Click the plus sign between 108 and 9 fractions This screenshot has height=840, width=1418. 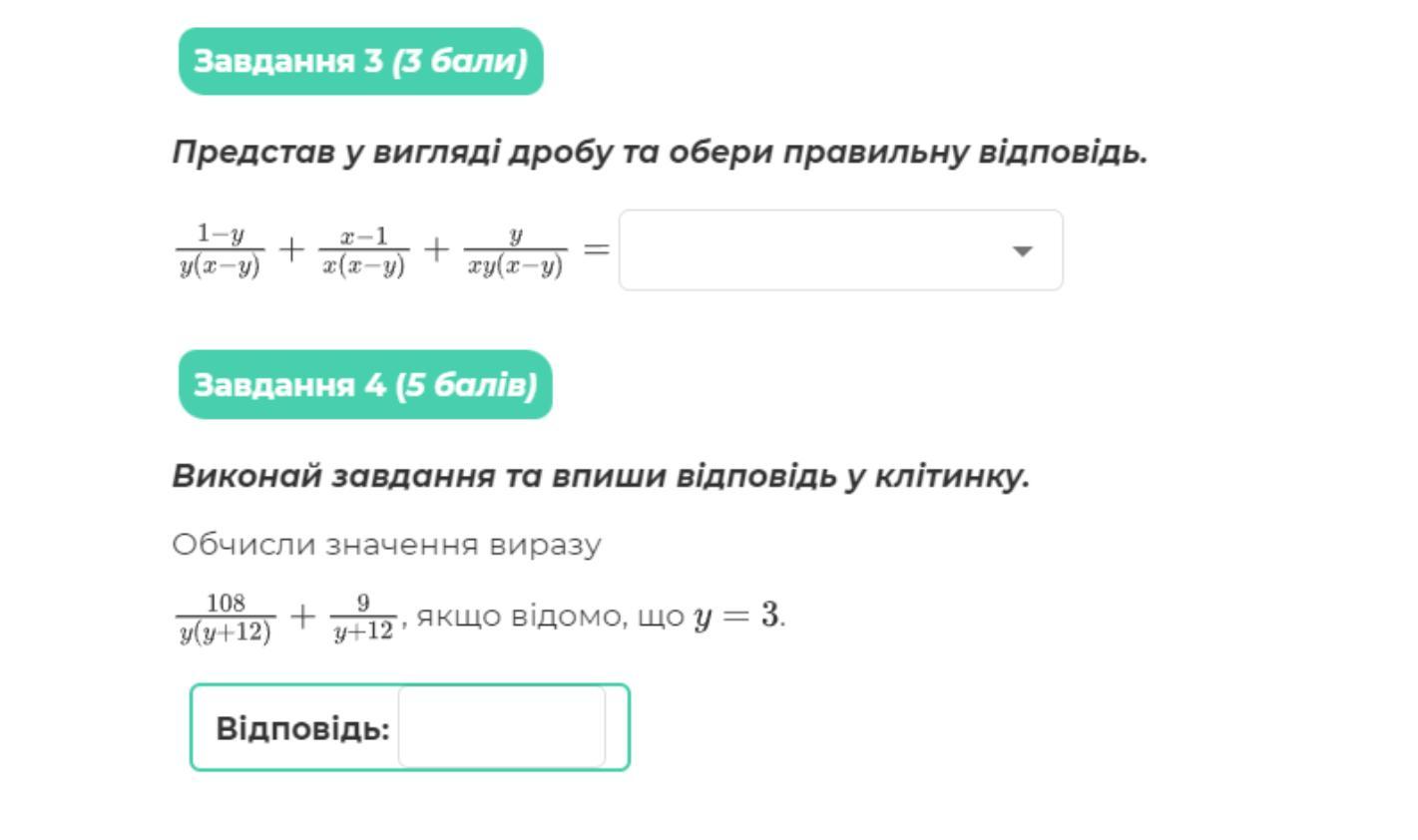(302, 616)
